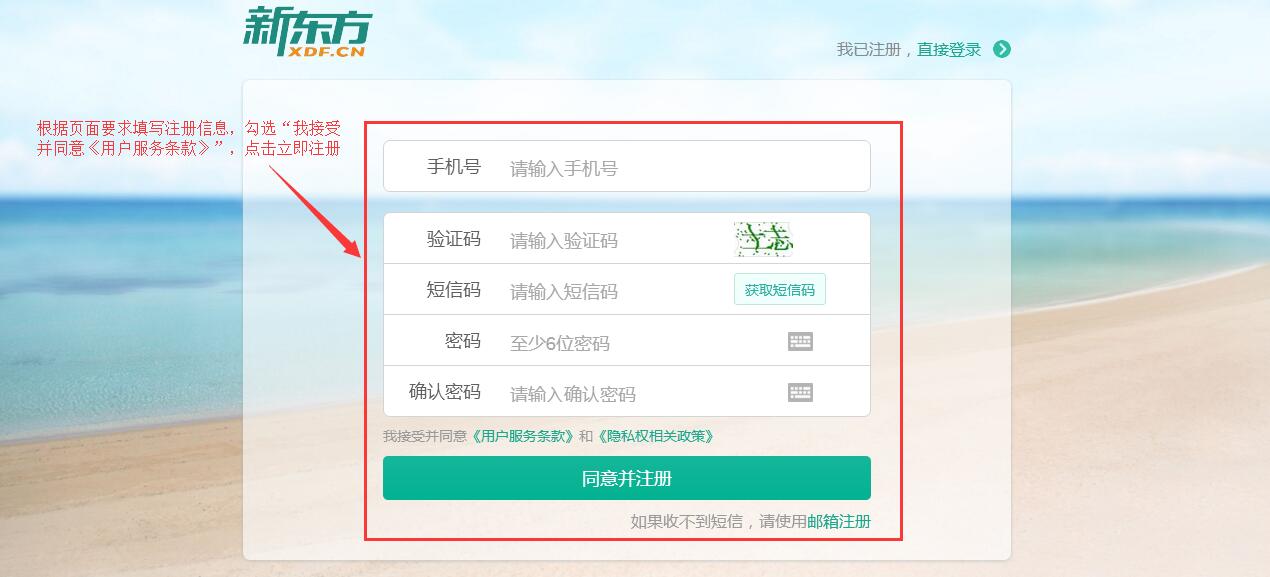Submit with the 同意并注册 button
This screenshot has width=1270, height=577.
(x=627, y=478)
